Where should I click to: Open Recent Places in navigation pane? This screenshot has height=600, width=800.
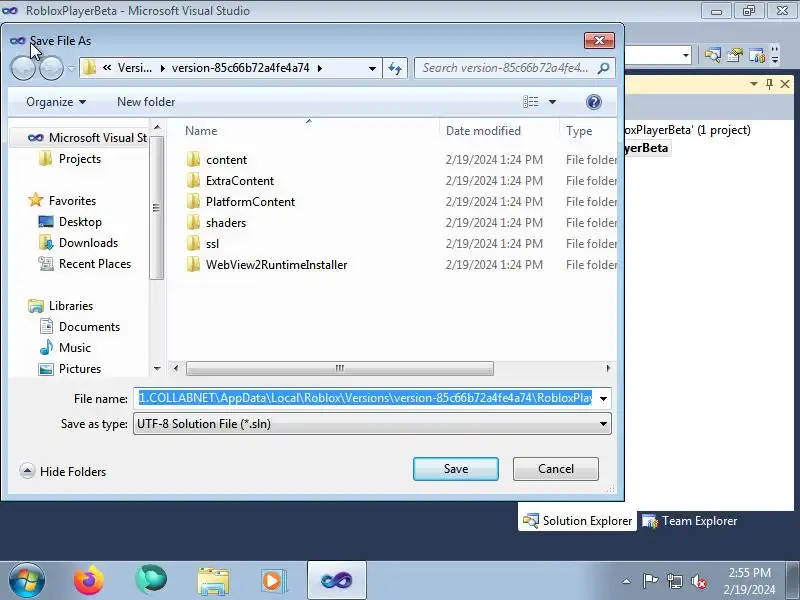(85, 264)
